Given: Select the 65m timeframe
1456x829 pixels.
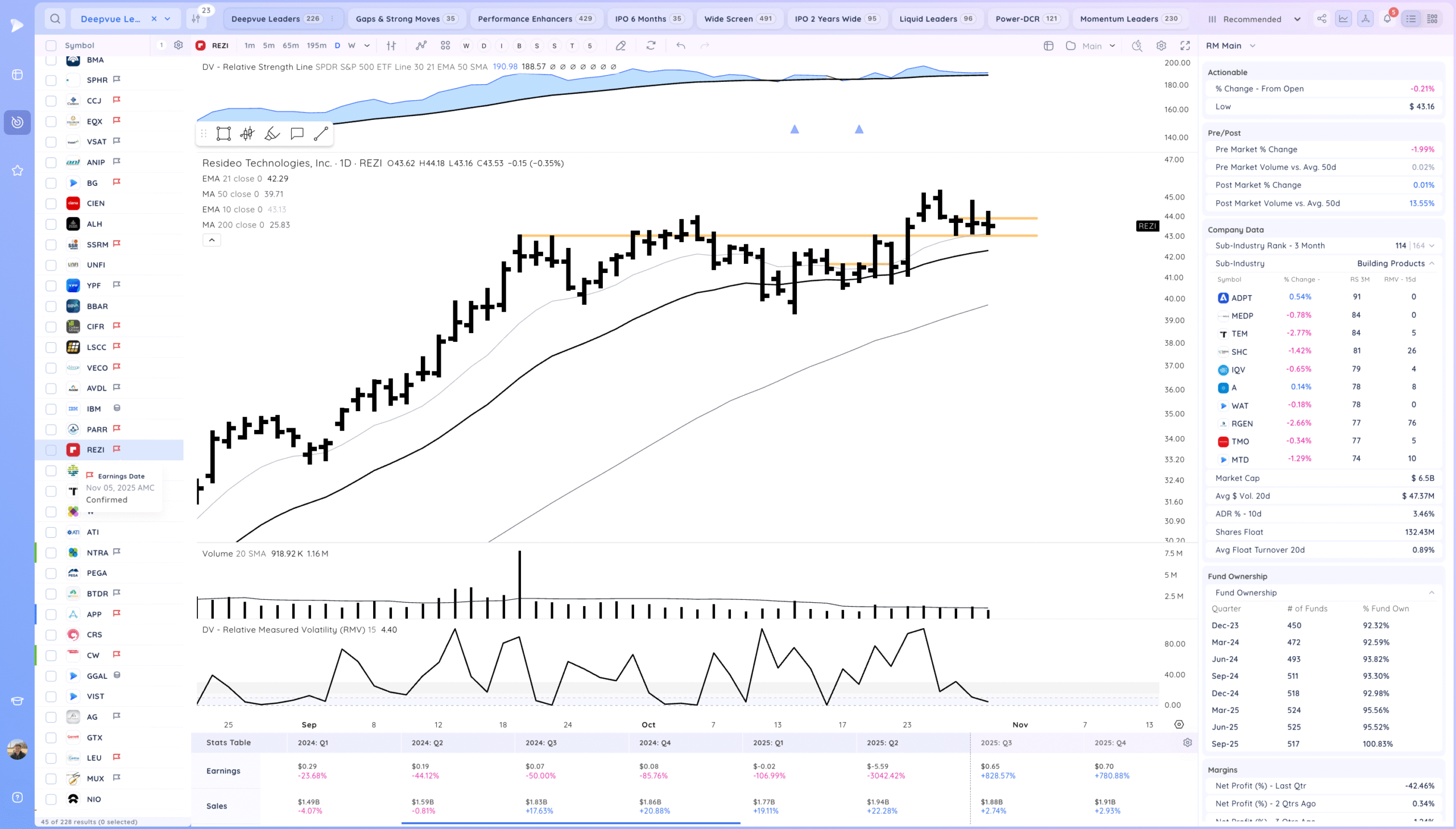Looking at the screenshot, I should tap(291, 45).
